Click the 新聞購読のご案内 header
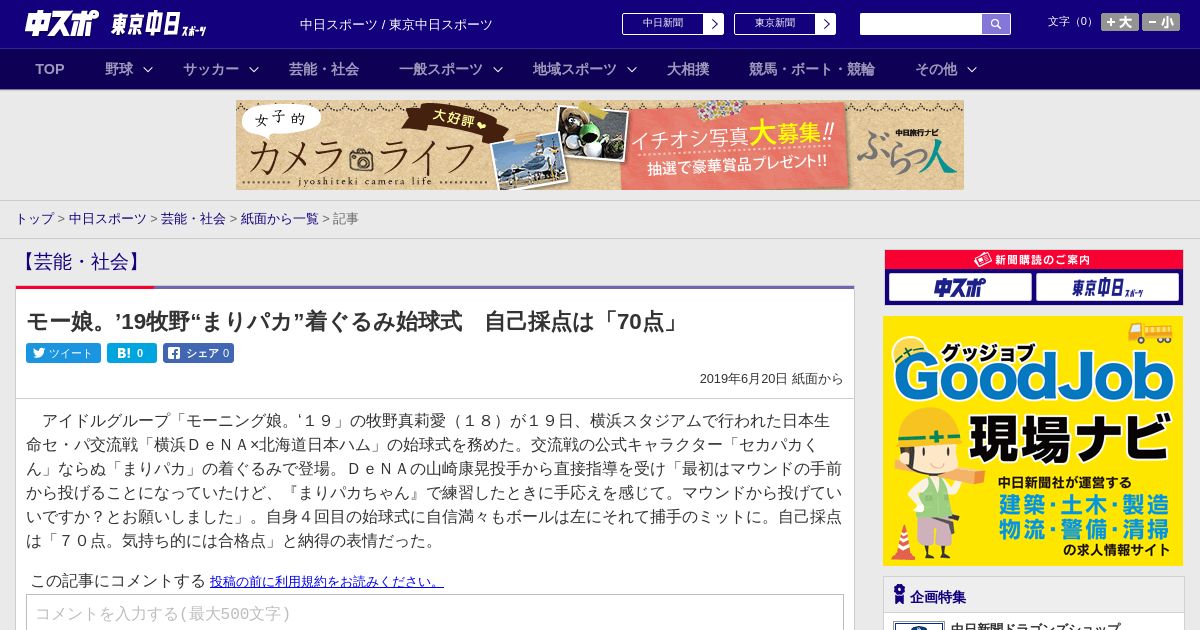The height and width of the screenshot is (630, 1200). pyautogui.click(x=1034, y=259)
